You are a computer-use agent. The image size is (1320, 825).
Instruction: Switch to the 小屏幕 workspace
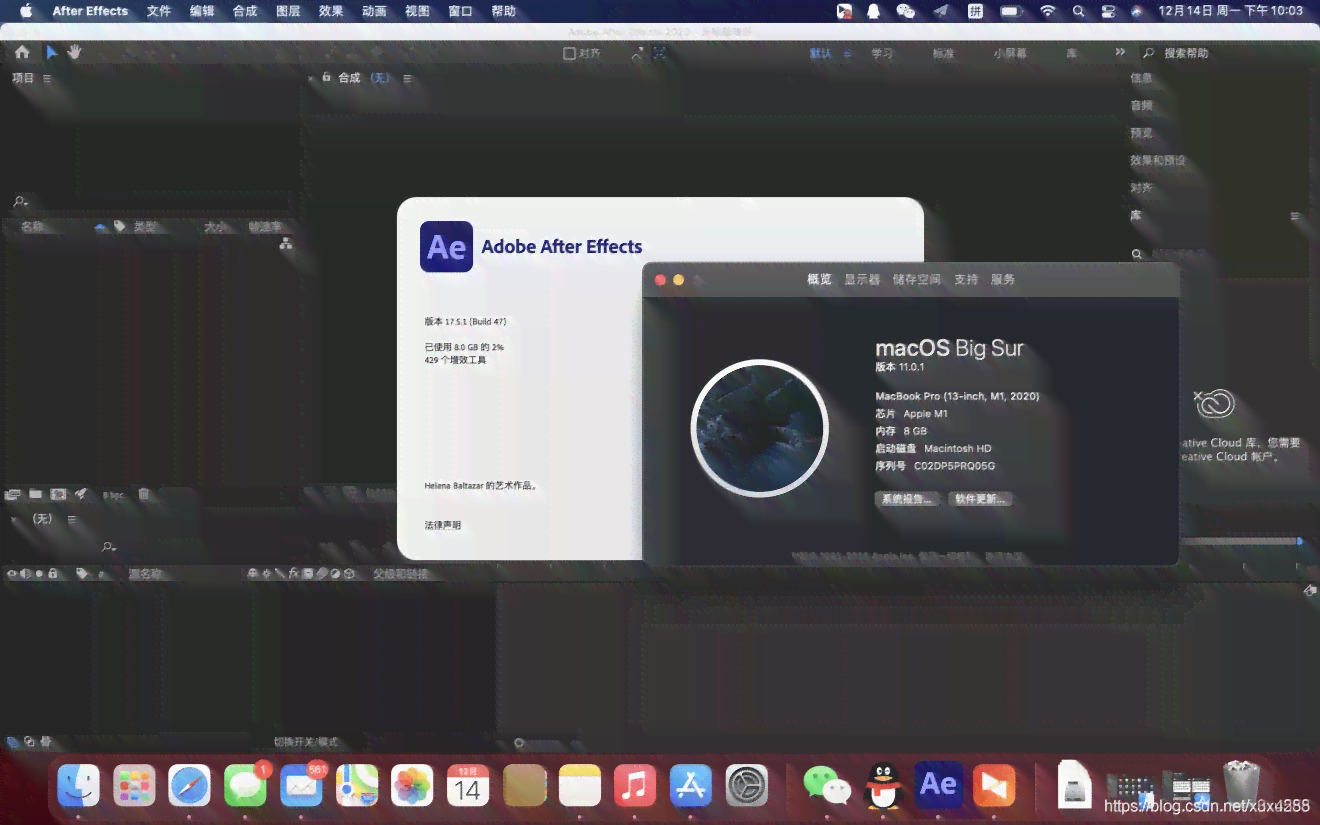[1010, 53]
